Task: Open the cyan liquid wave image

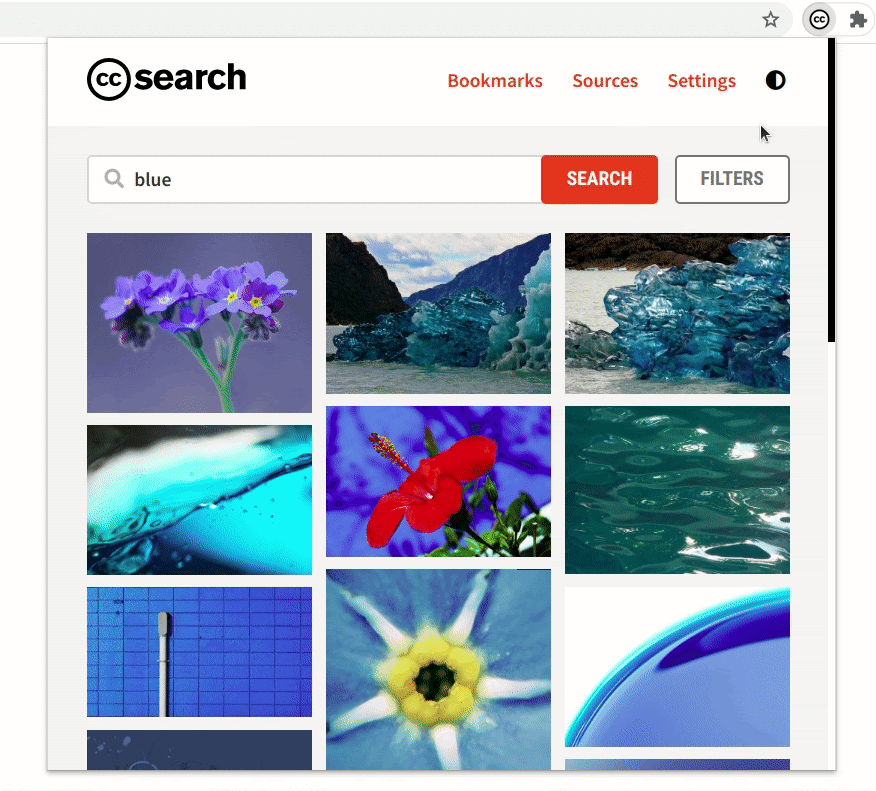Action: pyautogui.click(x=199, y=500)
